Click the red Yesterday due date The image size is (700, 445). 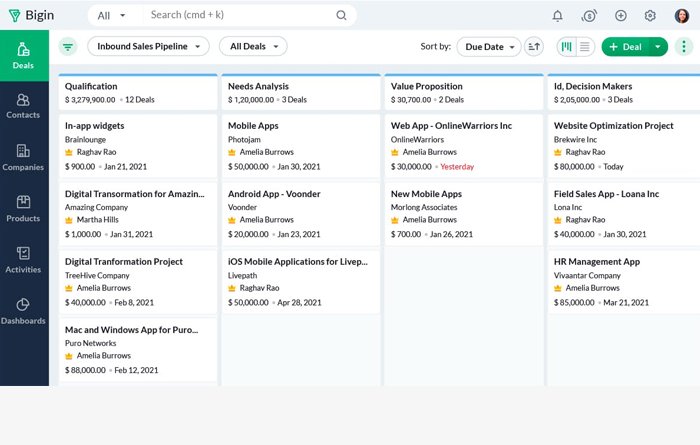pyautogui.click(x=457, y=167)
